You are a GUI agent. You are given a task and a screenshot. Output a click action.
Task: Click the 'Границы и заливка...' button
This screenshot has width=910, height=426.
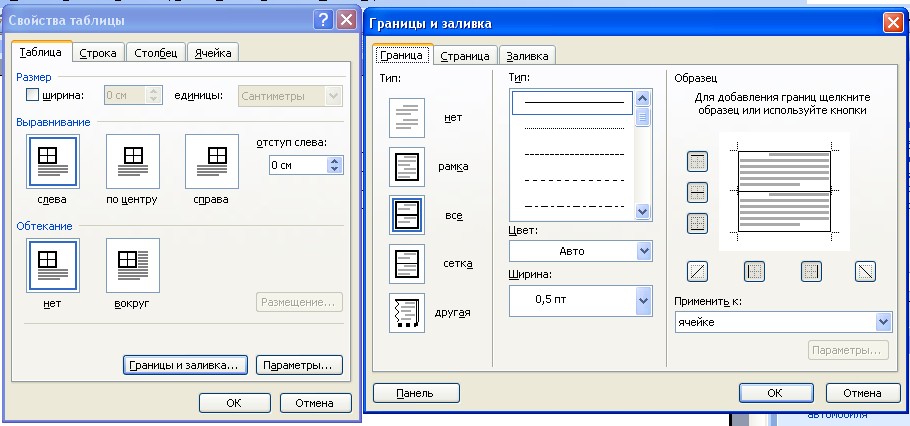(183, 365)
